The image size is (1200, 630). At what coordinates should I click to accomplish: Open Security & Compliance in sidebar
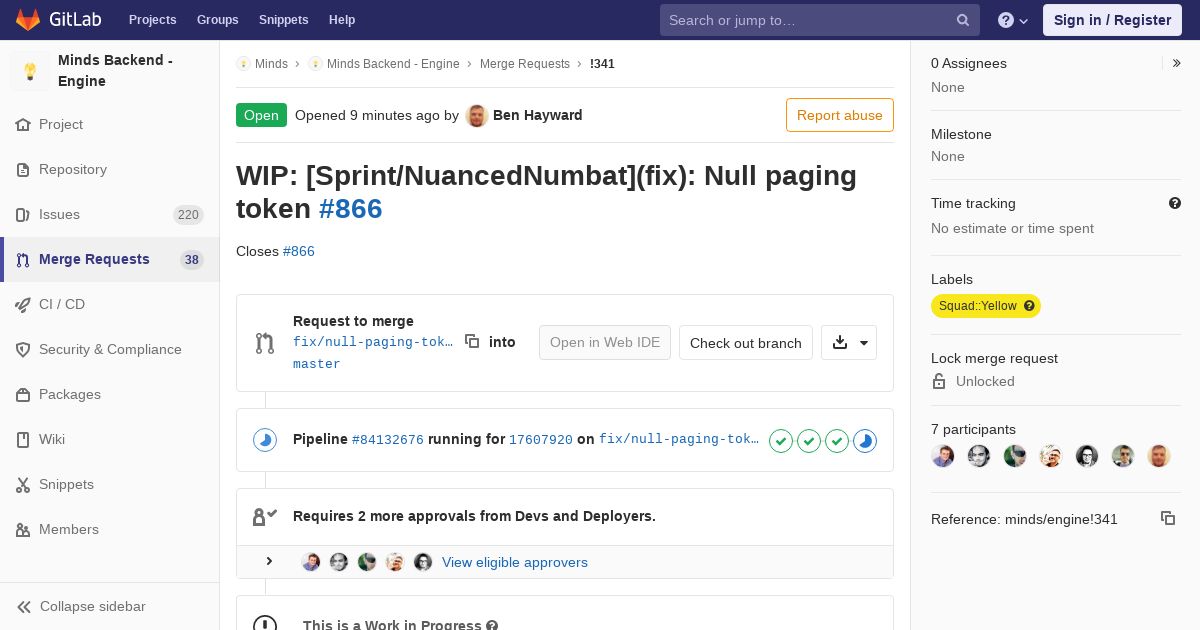point(109,349)
